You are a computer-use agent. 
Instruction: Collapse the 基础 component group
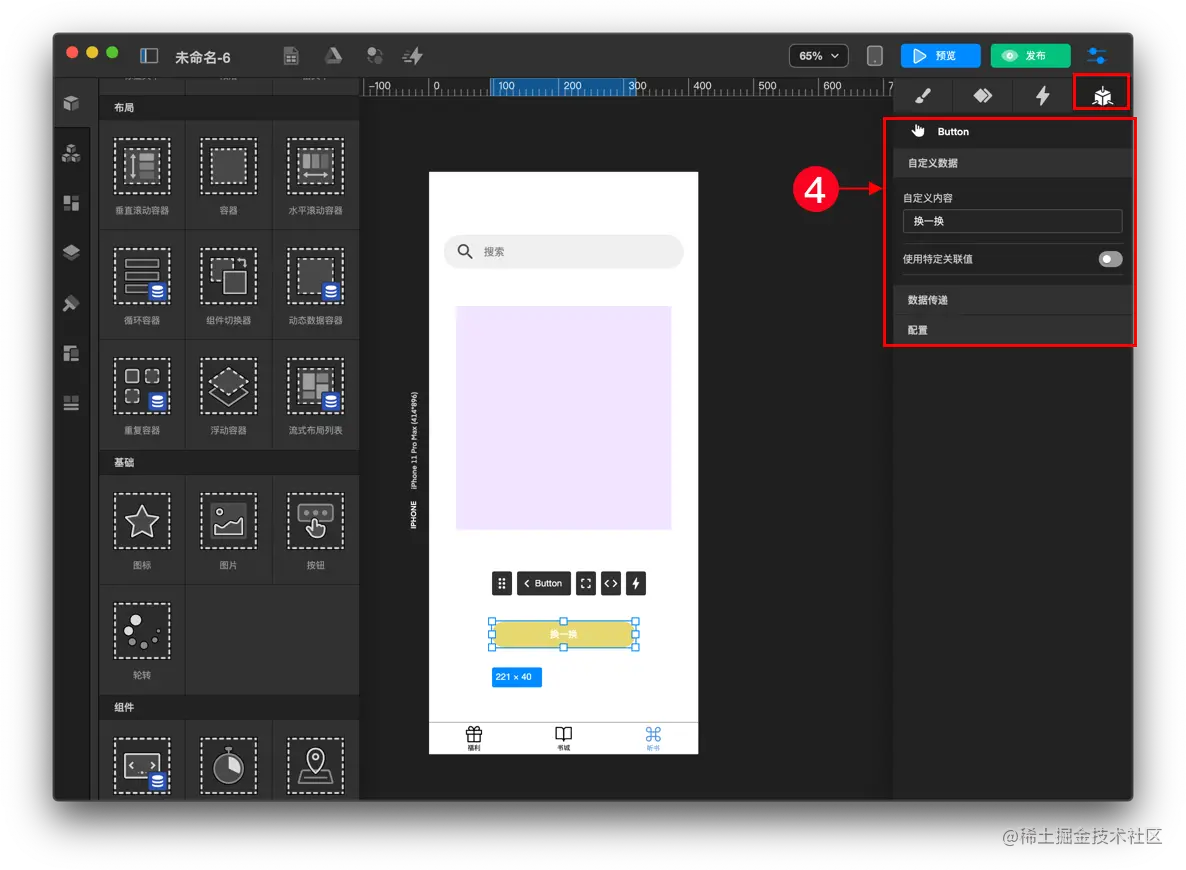[229, 462]
